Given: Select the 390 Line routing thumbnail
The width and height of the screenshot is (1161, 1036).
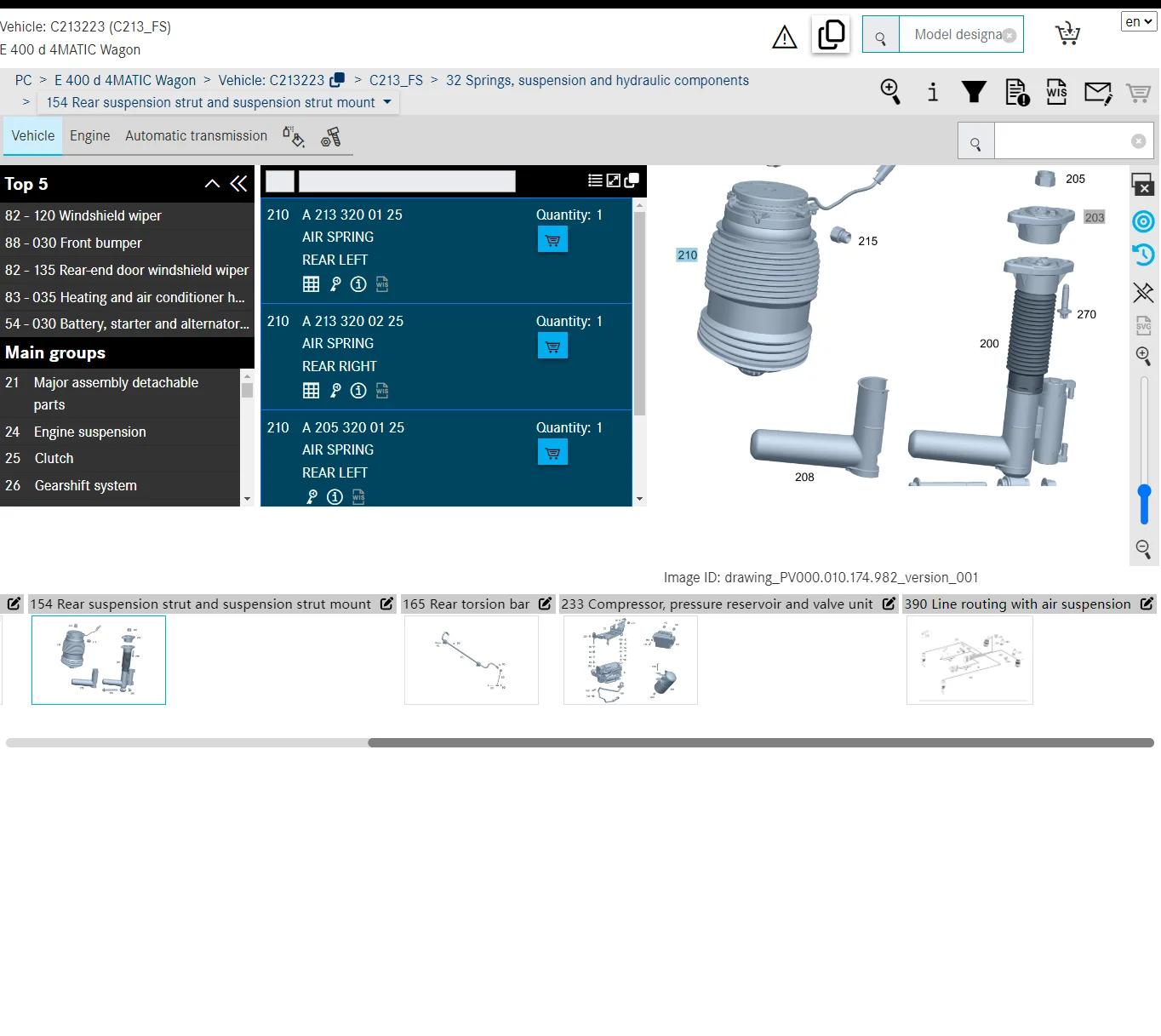Looking at the screenshot, I should [969, 661].
